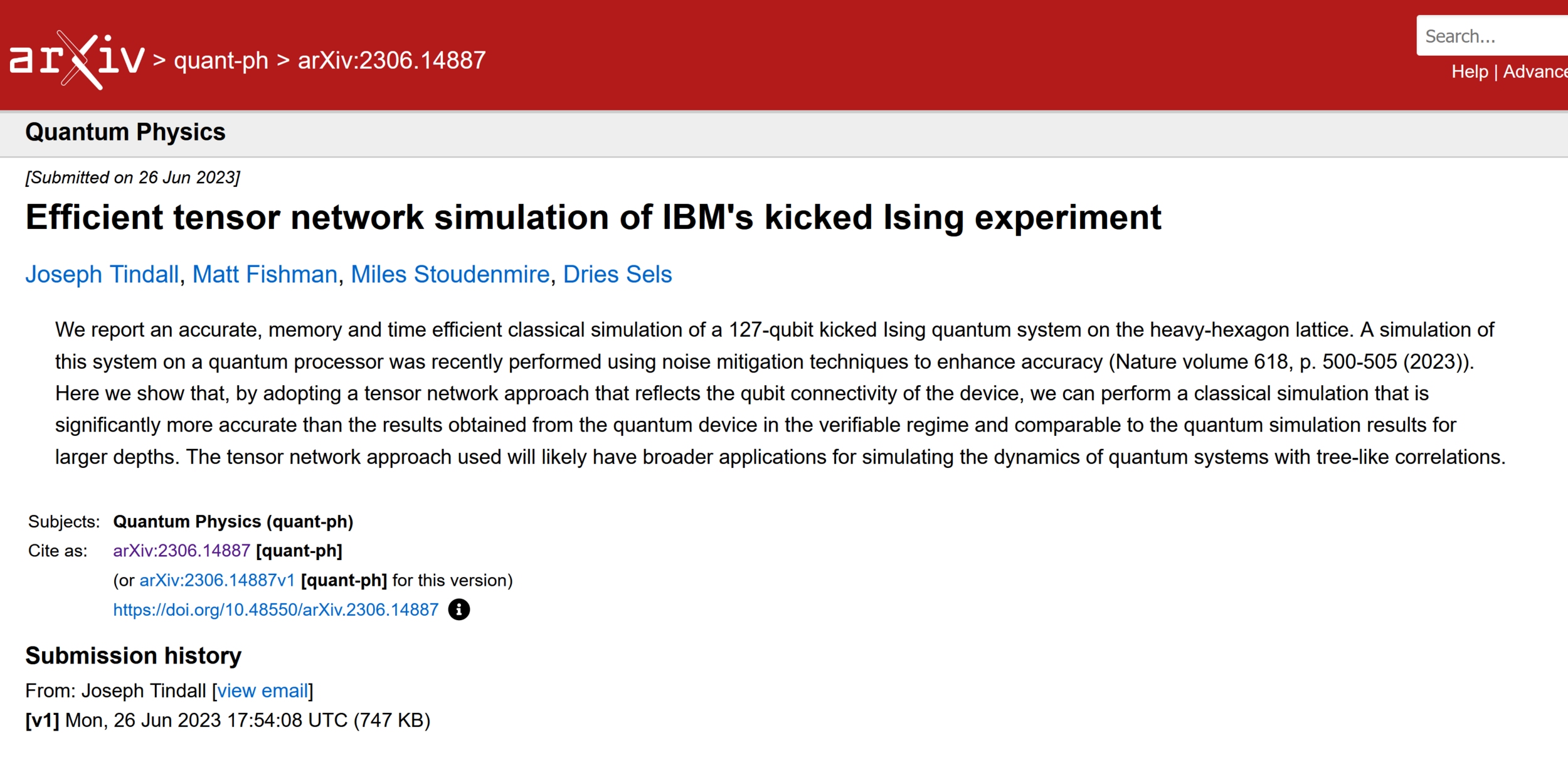Click the arXiv logo in header
Viewport: 1568px width, 782px height.
point(77,60)
